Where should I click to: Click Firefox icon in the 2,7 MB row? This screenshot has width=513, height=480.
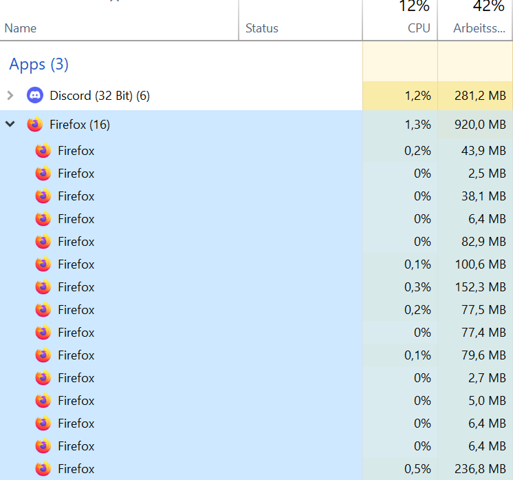[x=43, y=378]
